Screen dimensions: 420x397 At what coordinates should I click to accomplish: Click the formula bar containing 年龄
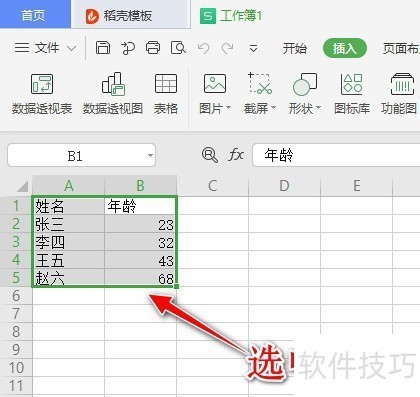336,155
